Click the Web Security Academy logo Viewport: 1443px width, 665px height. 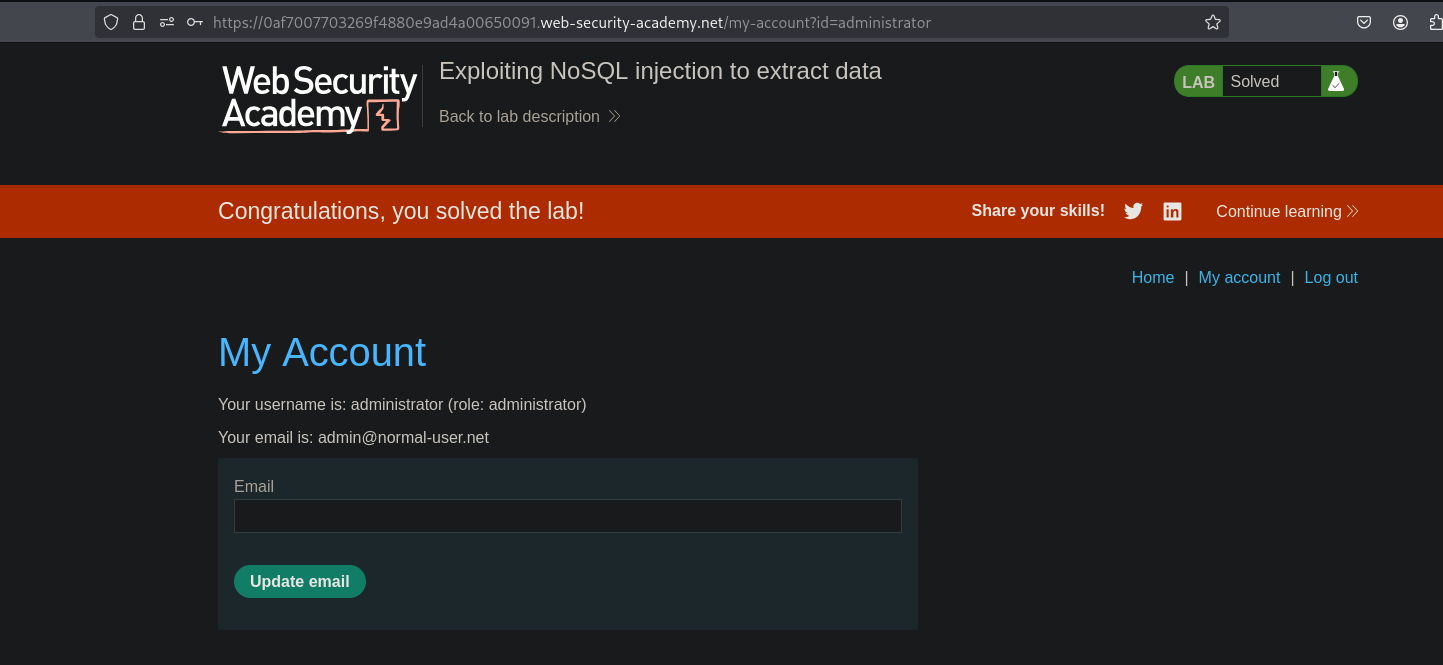(x=318, y=98)
